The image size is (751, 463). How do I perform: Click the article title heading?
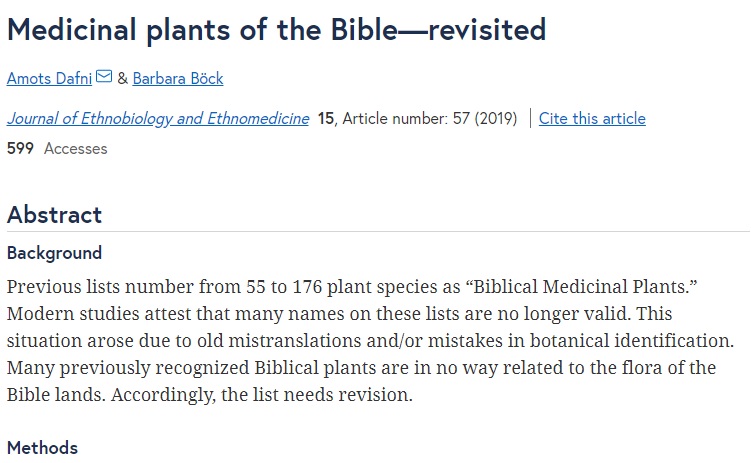(x=276, y=30)
